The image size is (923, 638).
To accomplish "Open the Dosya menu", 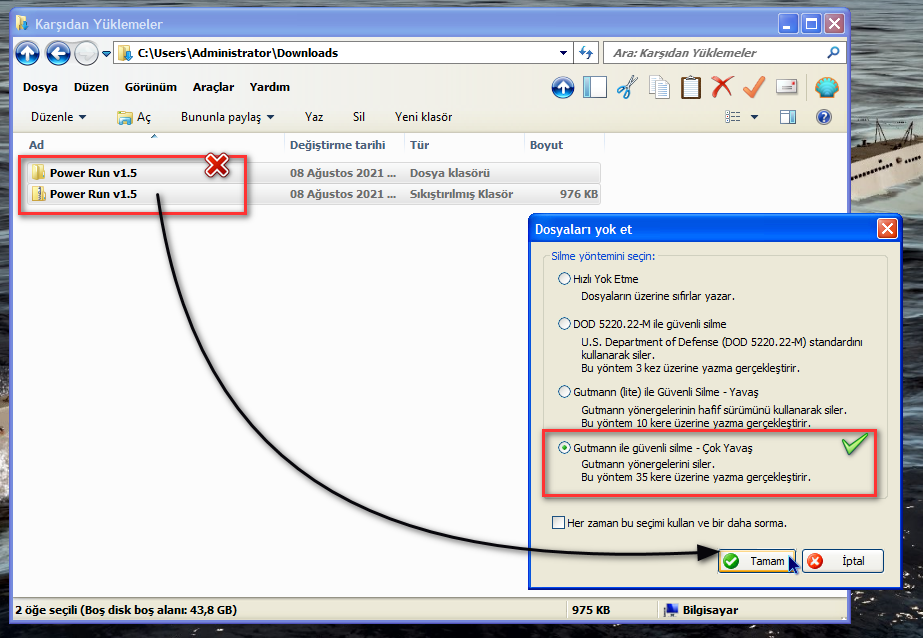I will point(40,87).
